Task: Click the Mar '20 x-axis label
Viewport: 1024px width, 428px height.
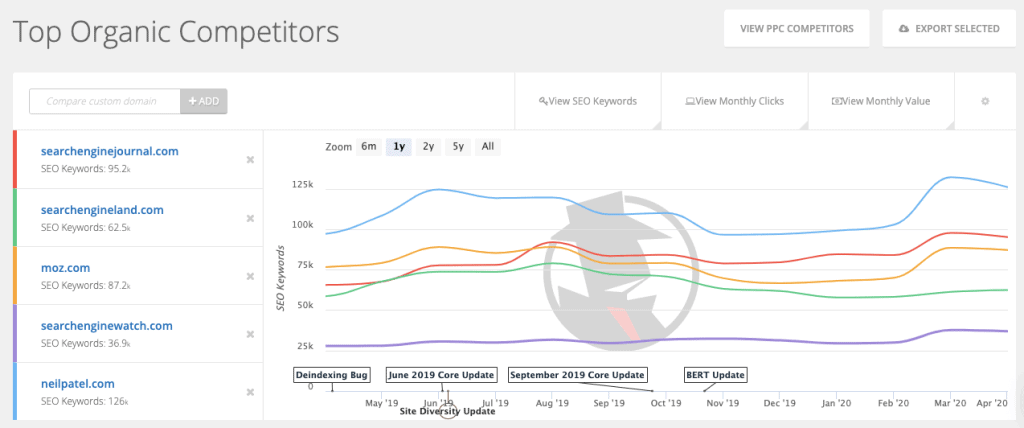Action: pyautogui.click(x=949, y=403)
